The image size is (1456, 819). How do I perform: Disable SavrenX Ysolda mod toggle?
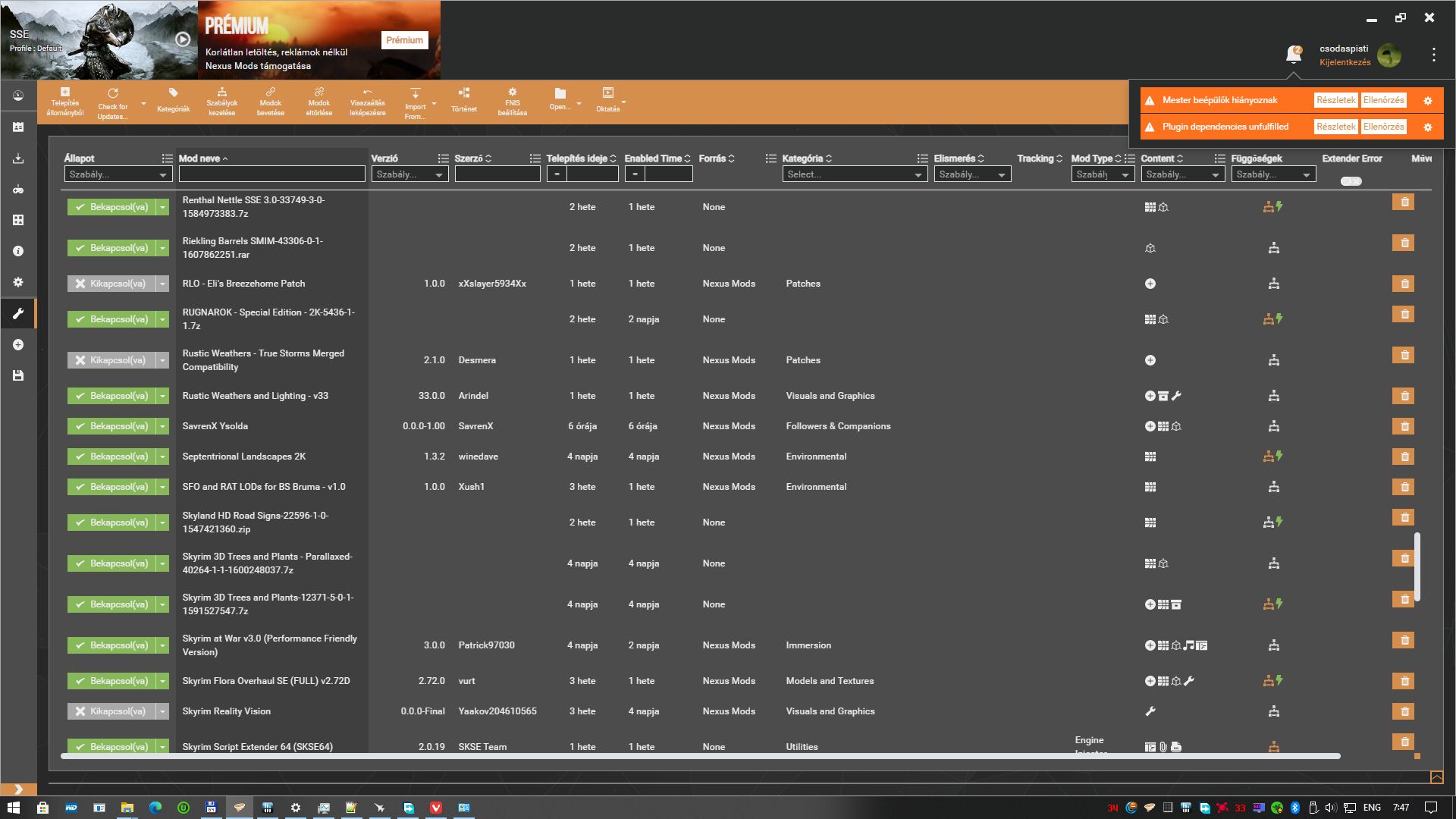[x=111, y=426]
